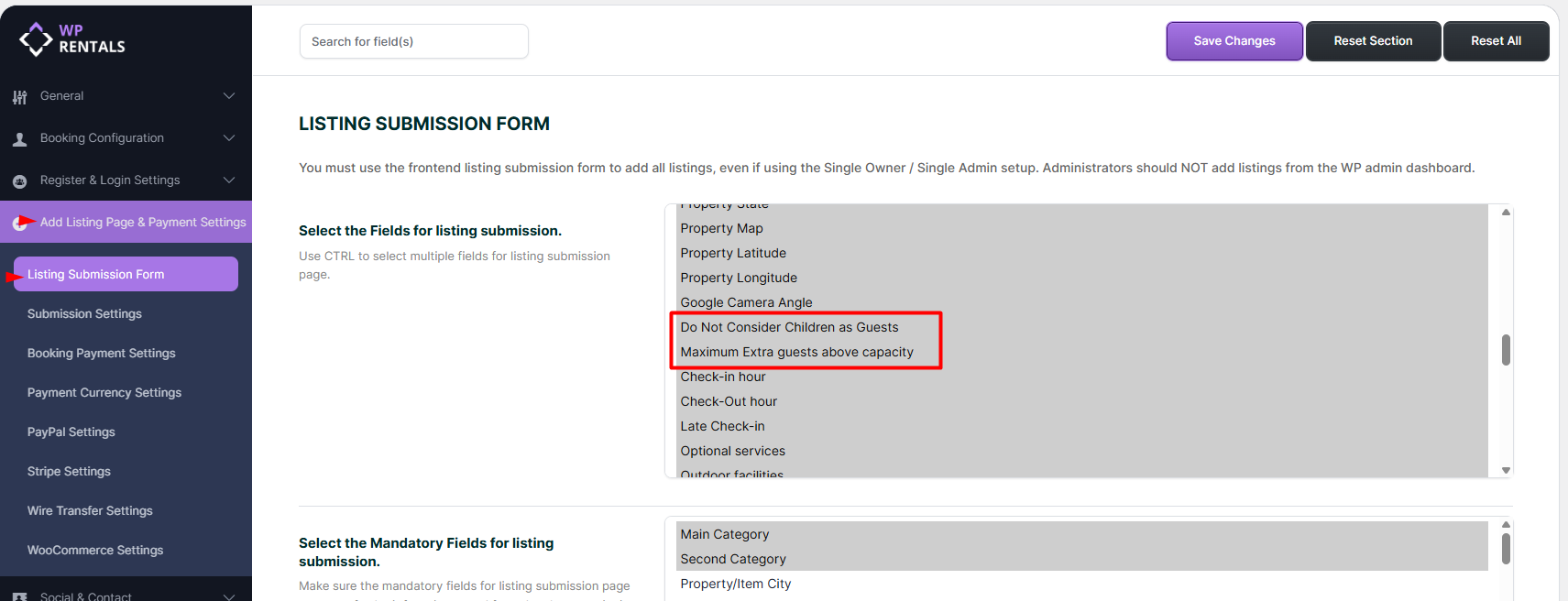Viewport: 1568px width, 601px height.
Task: Expand the Booking Configuration chevron
Action: click(x=229, y=138)
